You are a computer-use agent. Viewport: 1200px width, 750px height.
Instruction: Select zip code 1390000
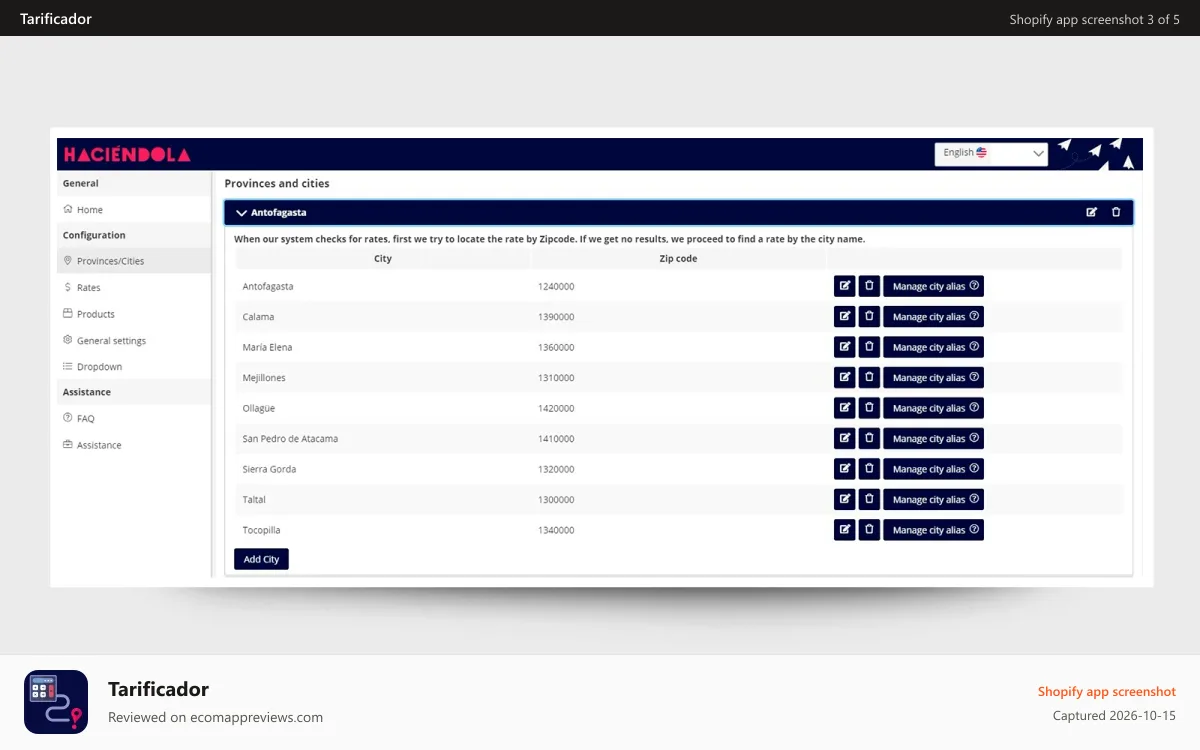[556, 317]
